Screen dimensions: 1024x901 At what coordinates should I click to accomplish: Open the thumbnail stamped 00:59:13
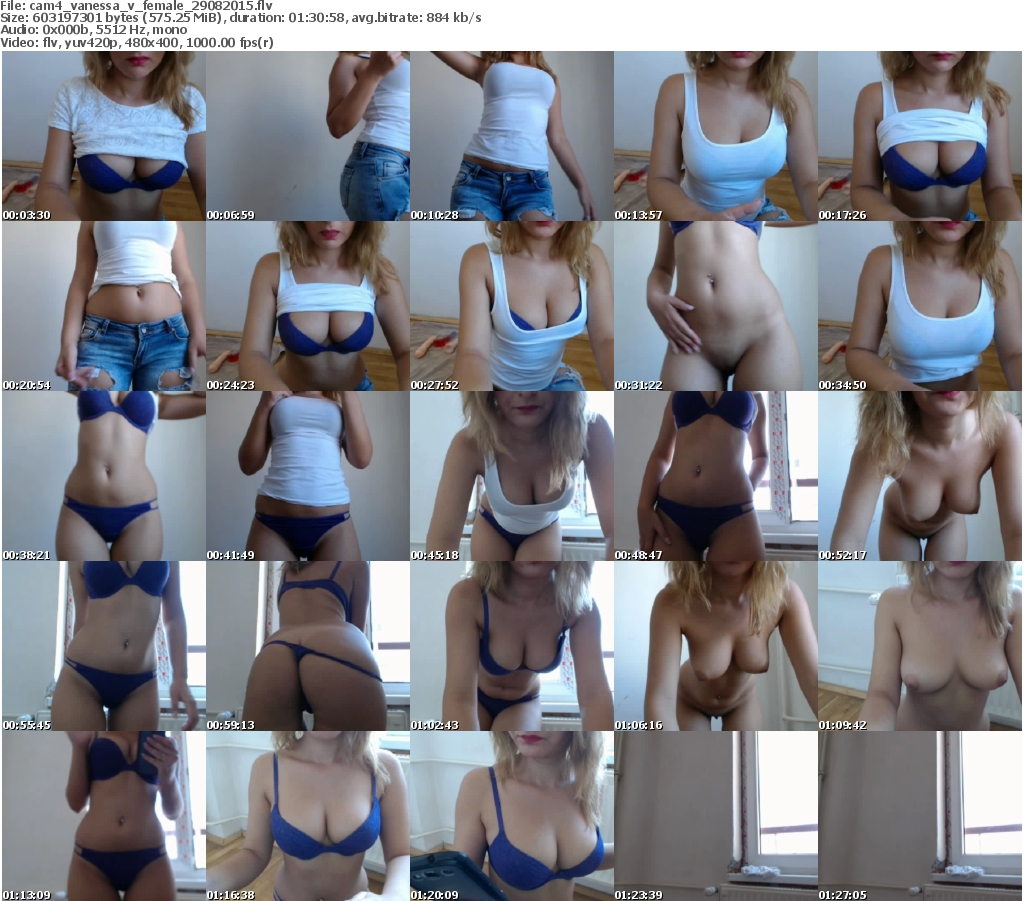308,645
